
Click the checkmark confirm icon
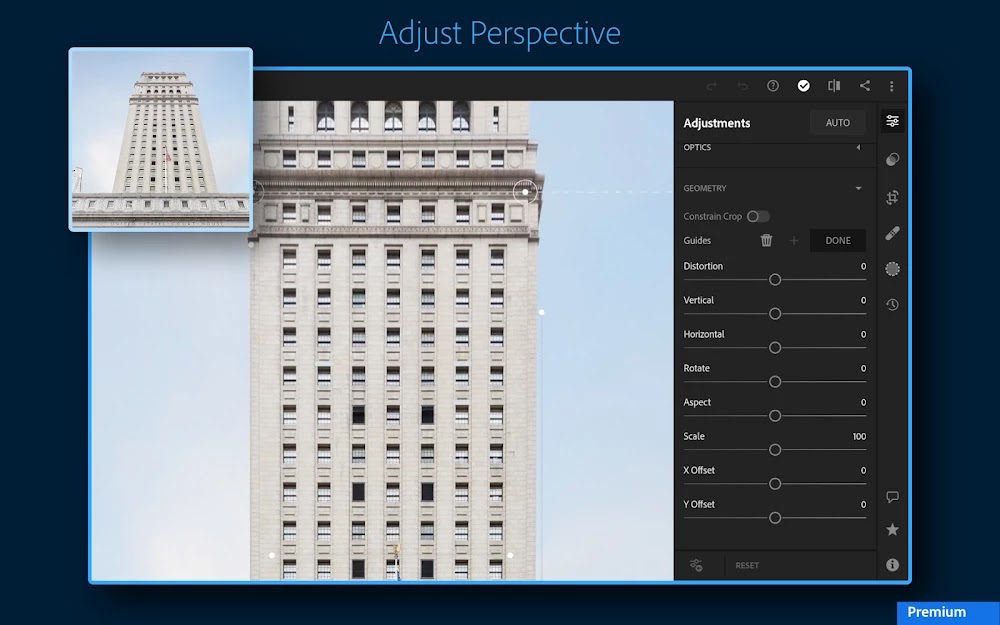(804, 85)
